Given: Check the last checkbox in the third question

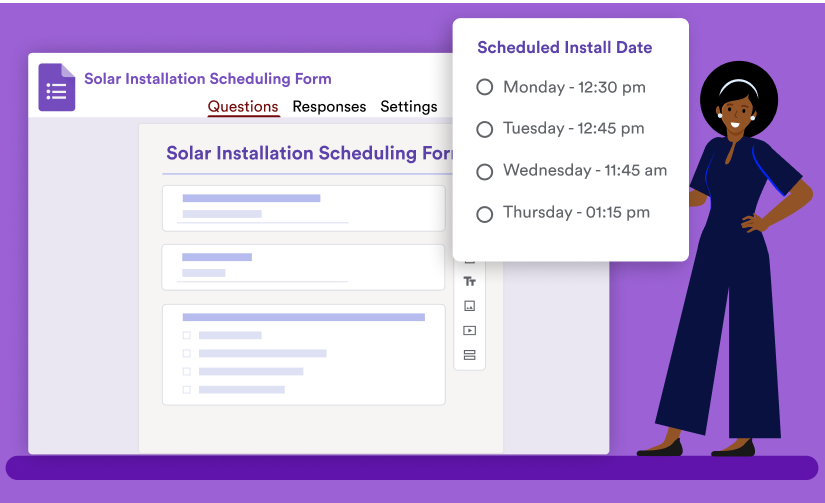Looking at the screenshot, I should pos(186,389).
